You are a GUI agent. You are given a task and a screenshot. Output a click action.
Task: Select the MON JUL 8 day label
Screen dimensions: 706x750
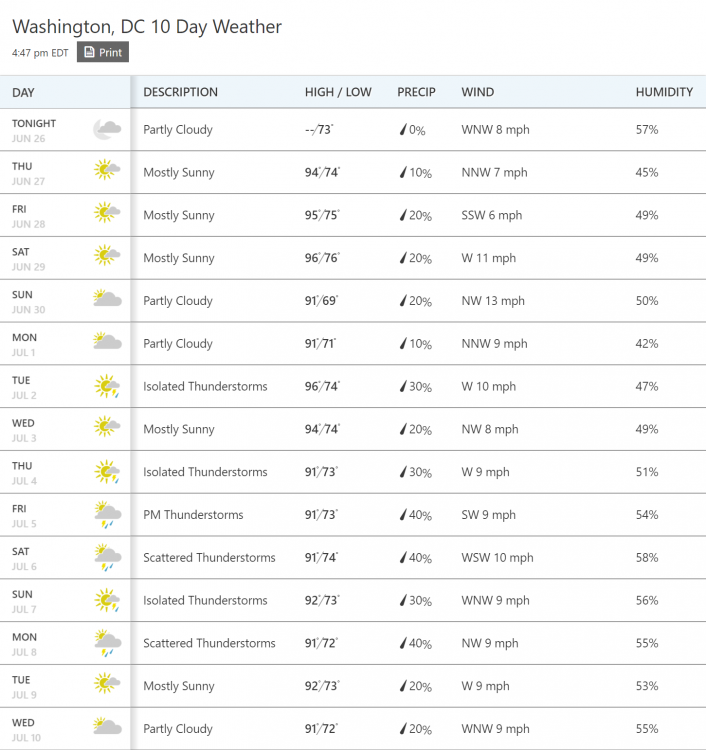[x=25, y=642]
